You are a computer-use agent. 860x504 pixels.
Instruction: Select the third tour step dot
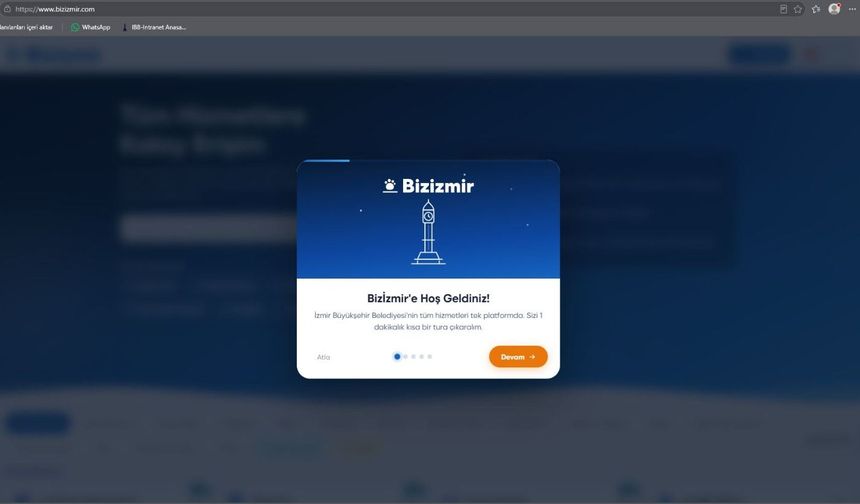[414, 356]
